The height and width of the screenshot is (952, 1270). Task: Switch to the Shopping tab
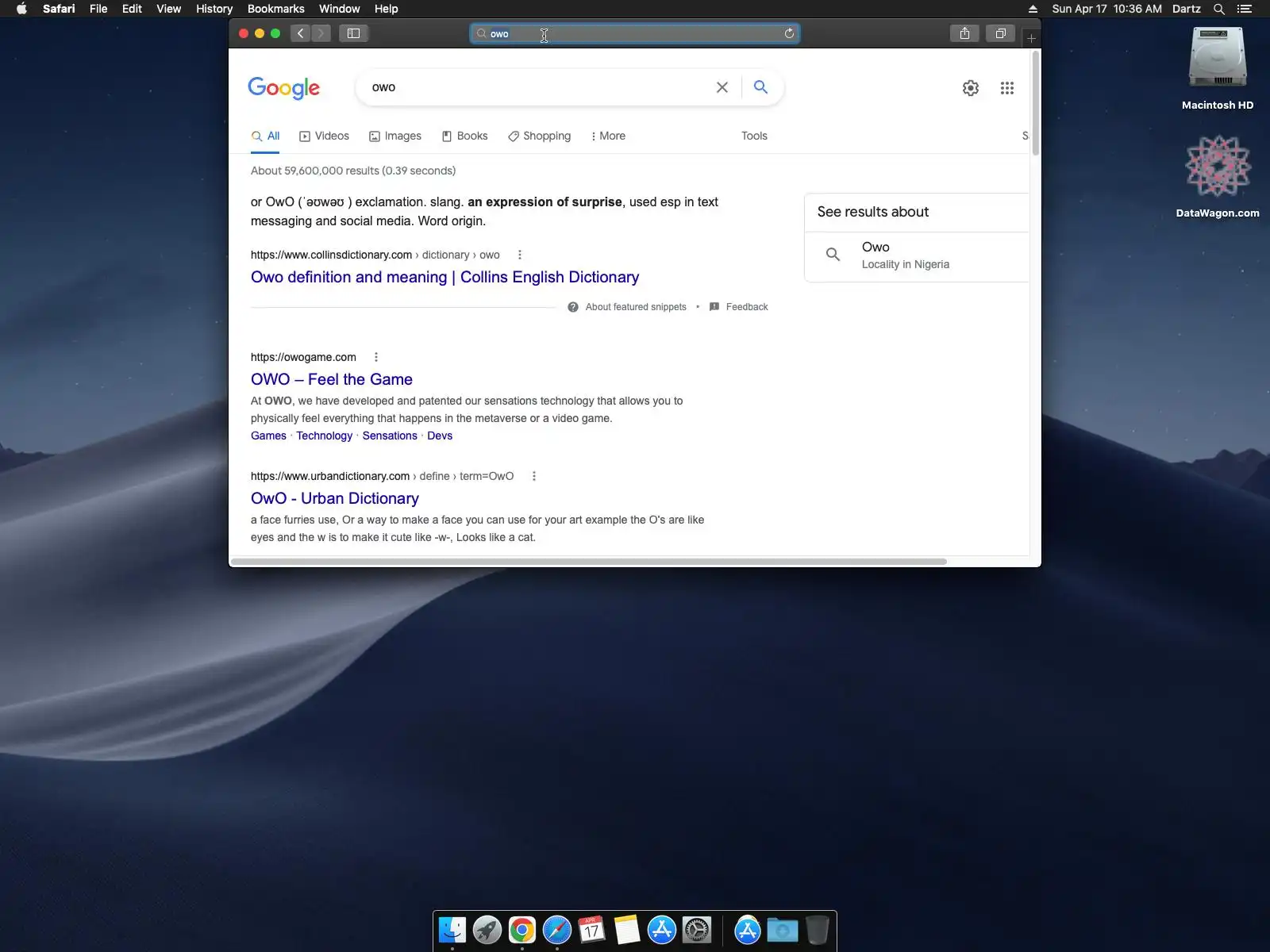pos(539,136)
